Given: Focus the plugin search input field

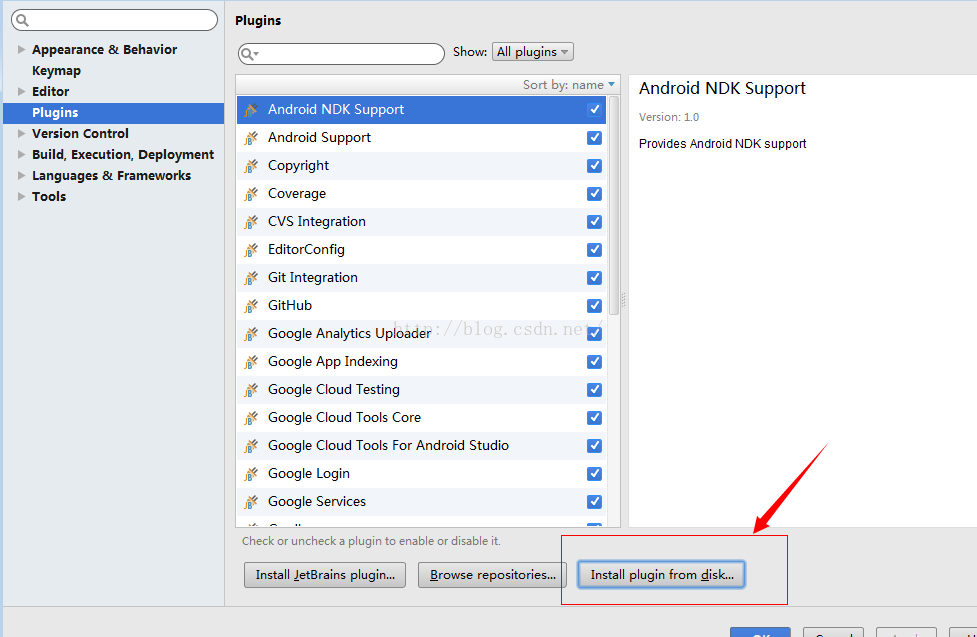Looking at the screenshot, I should tap(341, 54).
